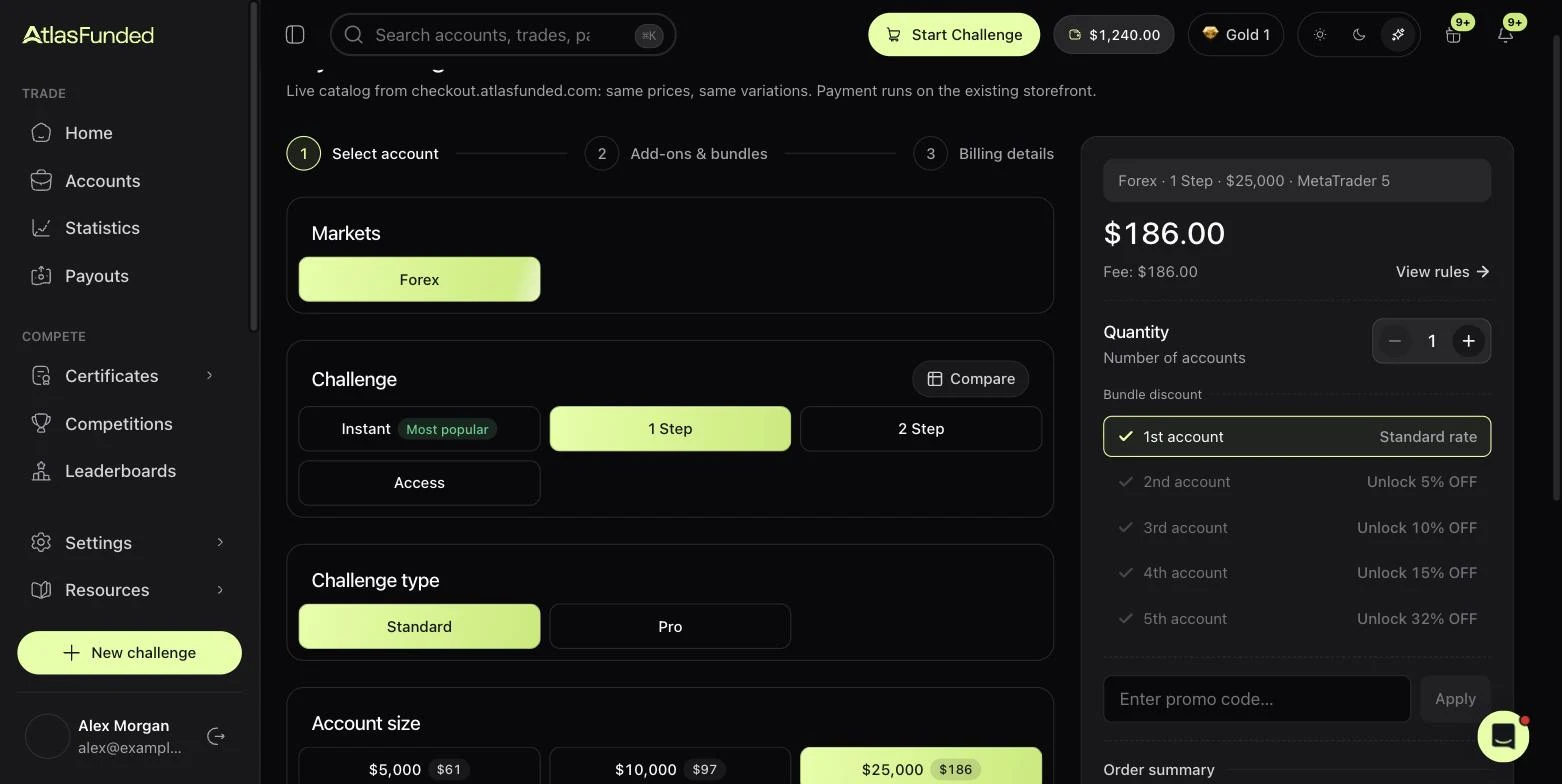Viewport: 1562px width, 784px height.
Task: Open the gift rewards icon
Action: [x=1453, y=35]
